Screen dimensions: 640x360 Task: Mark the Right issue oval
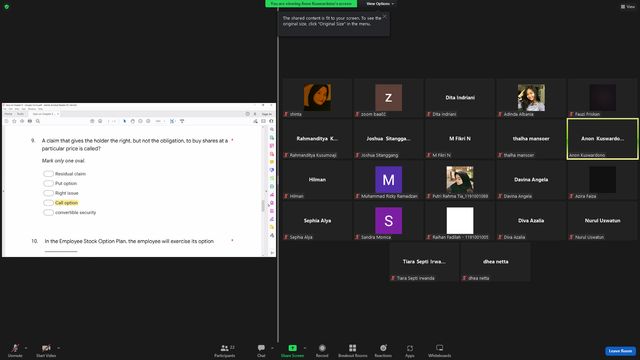pyautogui.click(x=48, y=193)
